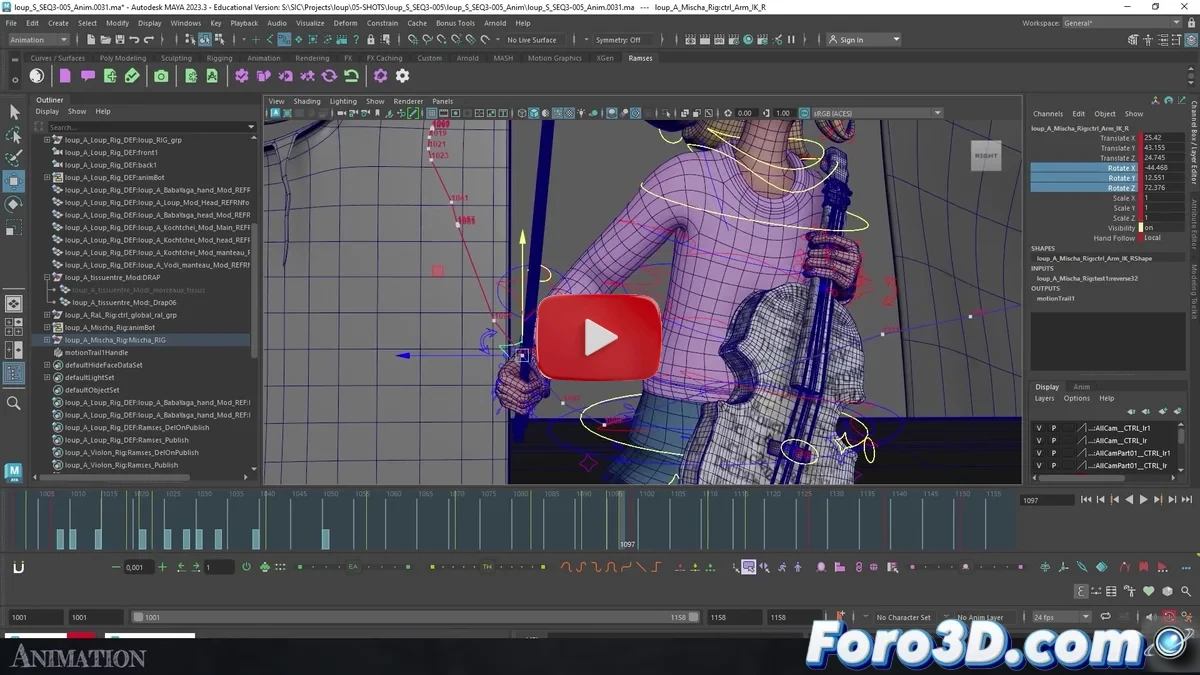Click the lock icon in the status line
This screenshot has height=675, width=1200.
pos(371,40)
